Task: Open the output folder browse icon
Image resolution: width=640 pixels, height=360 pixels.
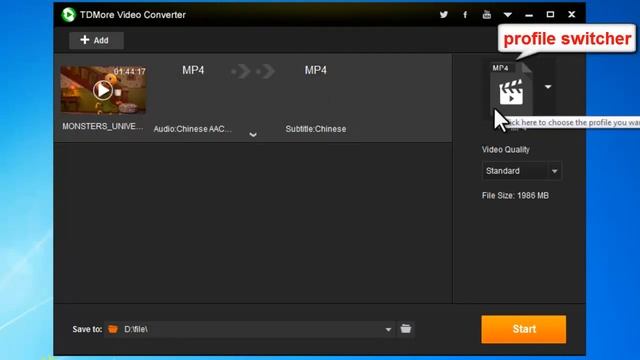Action: pyautogui.click(x=406, y=329)
